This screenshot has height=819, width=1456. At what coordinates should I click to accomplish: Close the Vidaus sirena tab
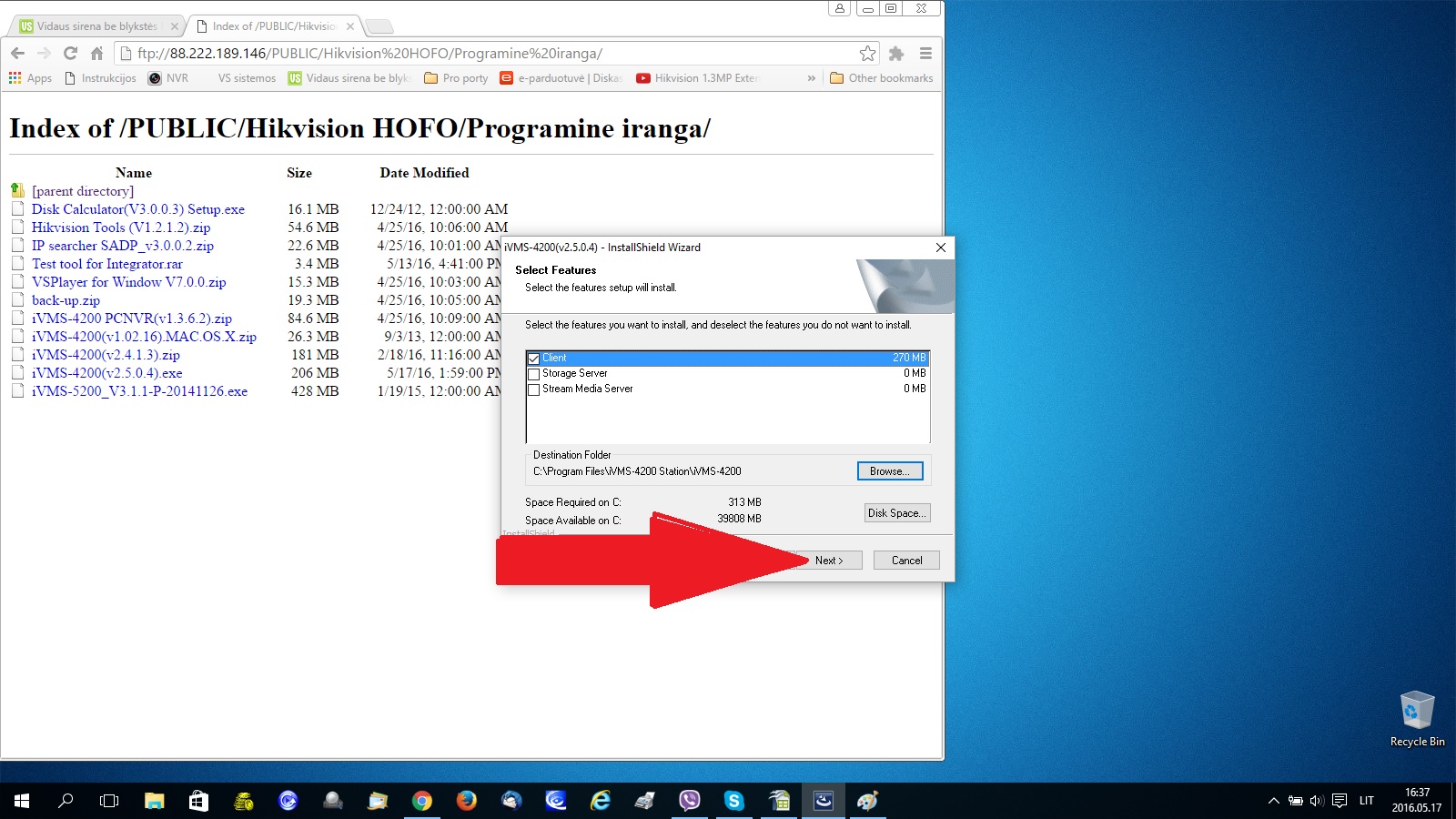175,26
